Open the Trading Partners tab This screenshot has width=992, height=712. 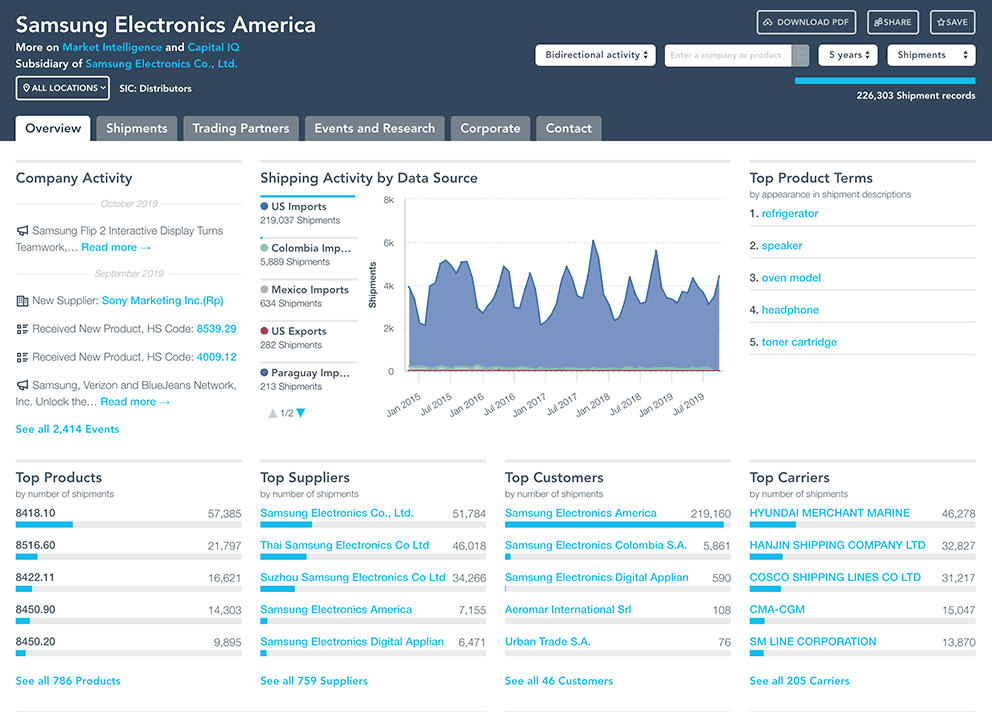(240, 128)
